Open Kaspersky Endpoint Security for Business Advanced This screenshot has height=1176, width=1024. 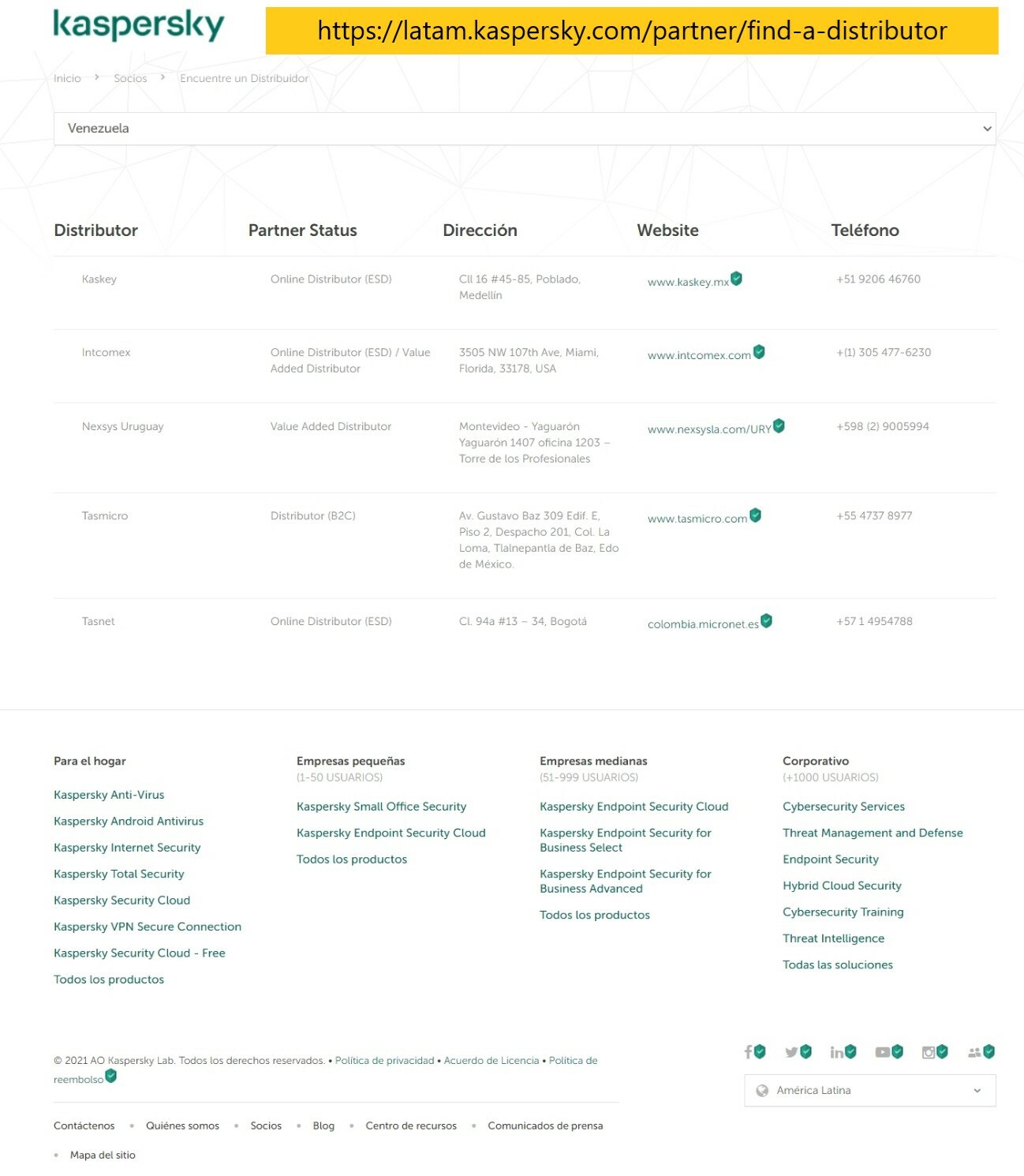[x=626, y=881]
